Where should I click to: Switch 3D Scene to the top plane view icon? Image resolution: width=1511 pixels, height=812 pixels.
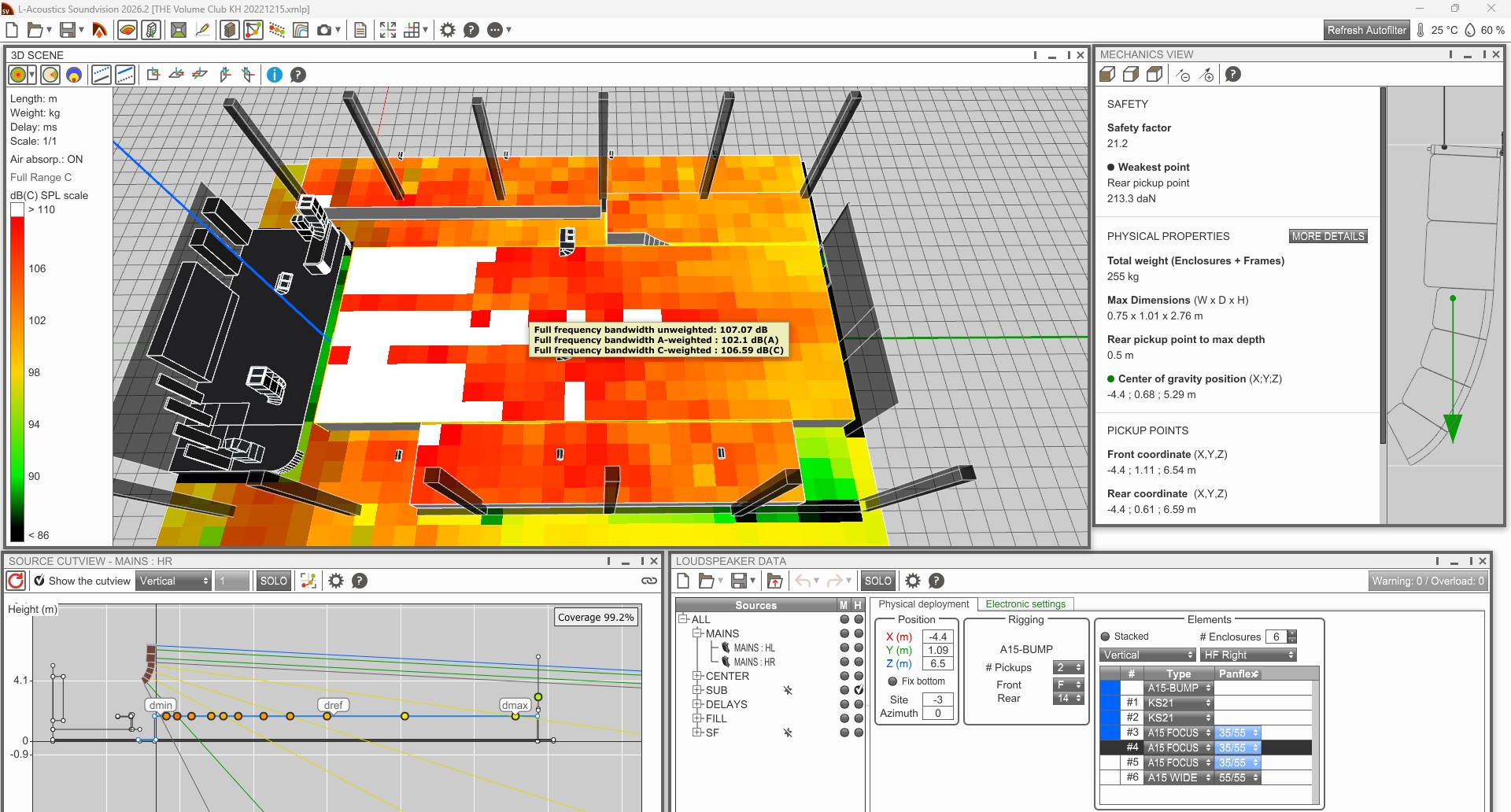click(x=176, y=74)
